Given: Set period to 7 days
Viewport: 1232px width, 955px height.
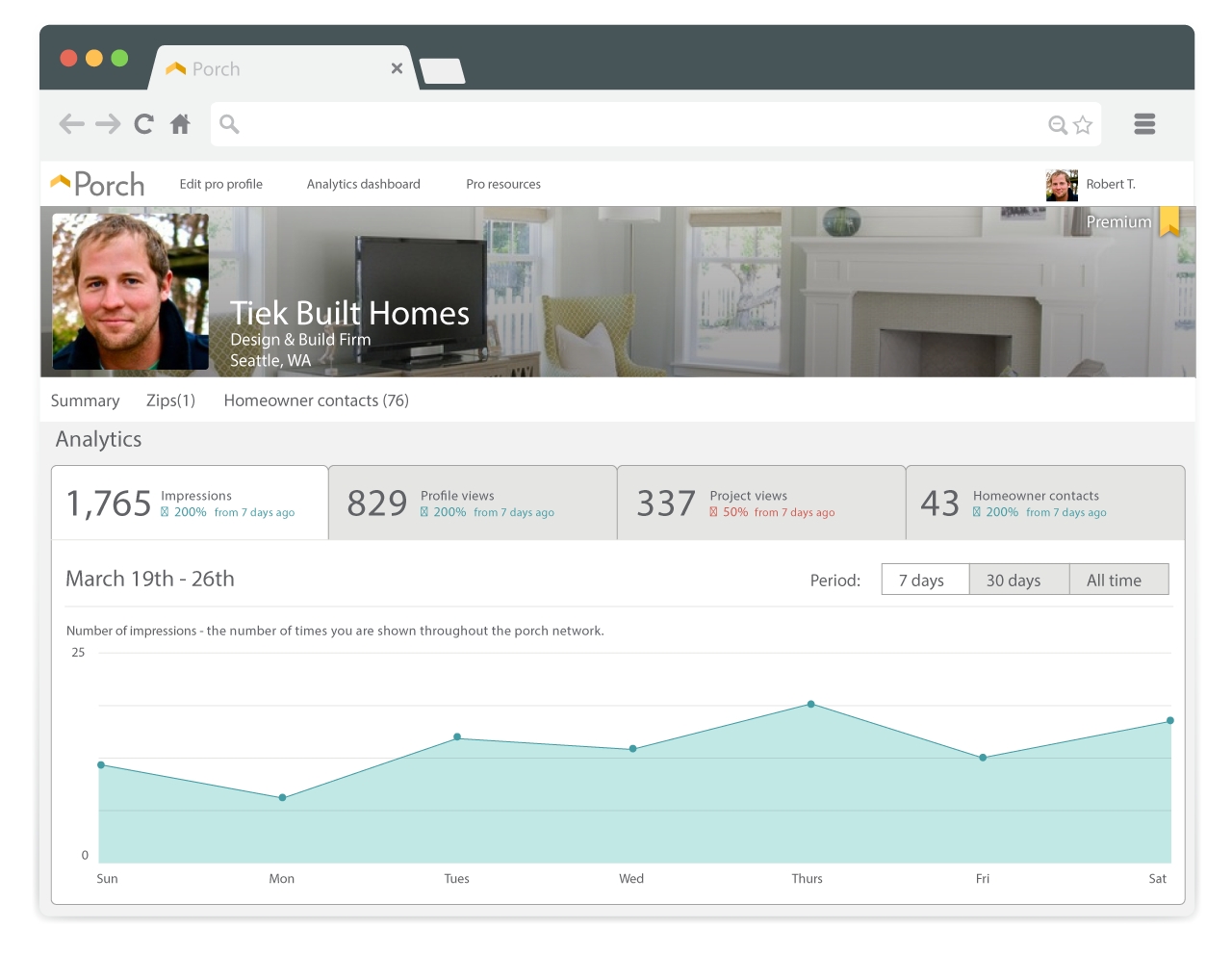Looking at the screenshot, I should point(925,580).
